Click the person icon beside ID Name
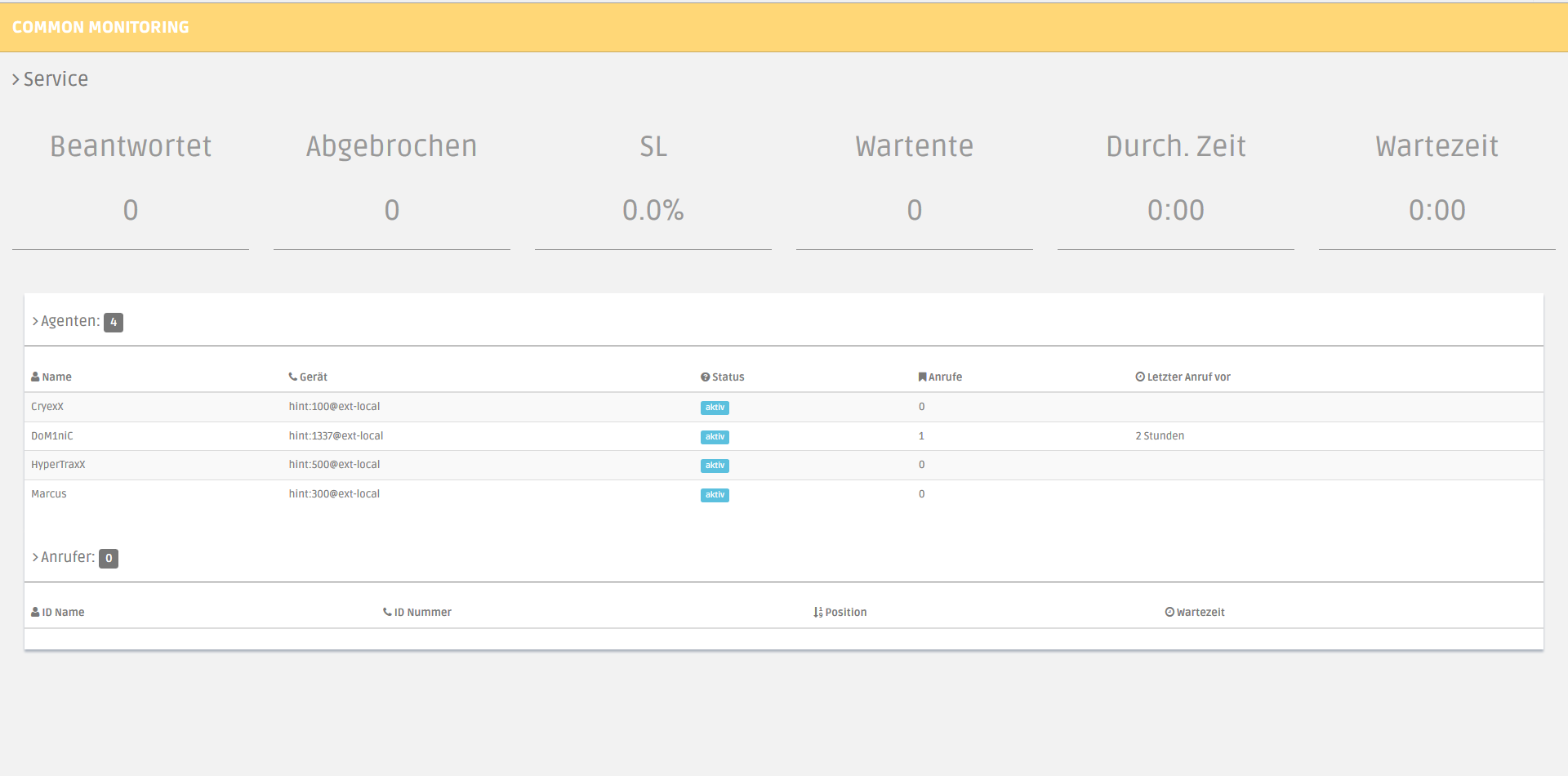Viewport: 1568px width, 776px height. (x=35, y=612)
